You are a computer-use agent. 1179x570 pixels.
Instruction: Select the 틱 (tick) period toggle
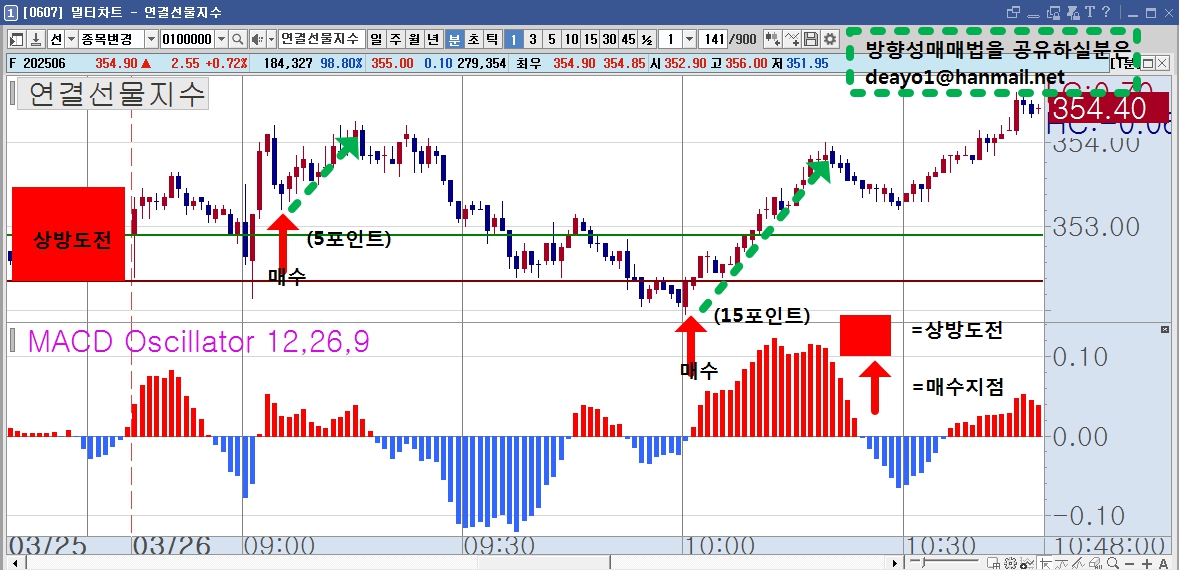coord(492,39)
